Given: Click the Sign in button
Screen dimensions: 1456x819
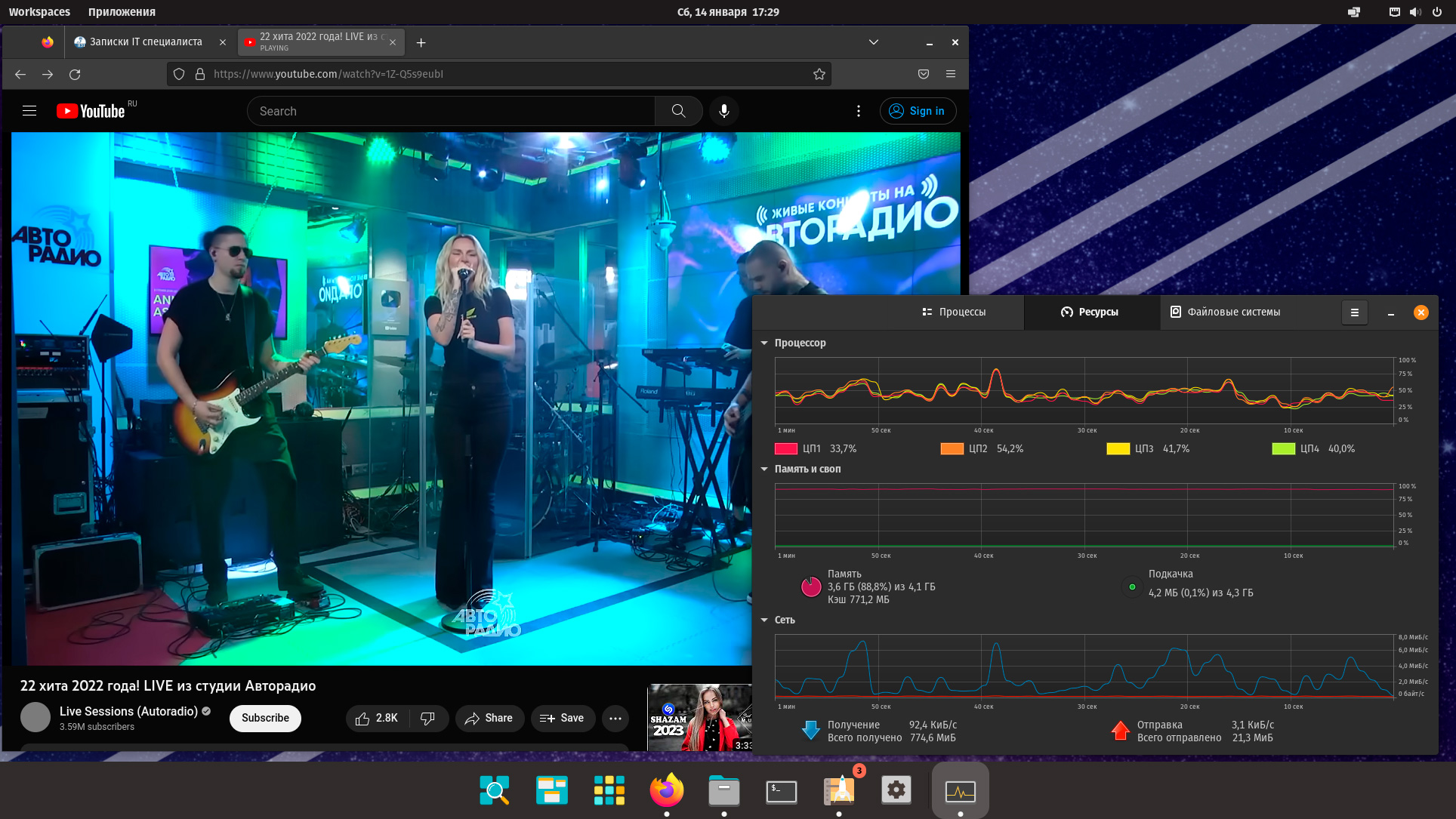Looking at the screenshot, I should [918, 111].
